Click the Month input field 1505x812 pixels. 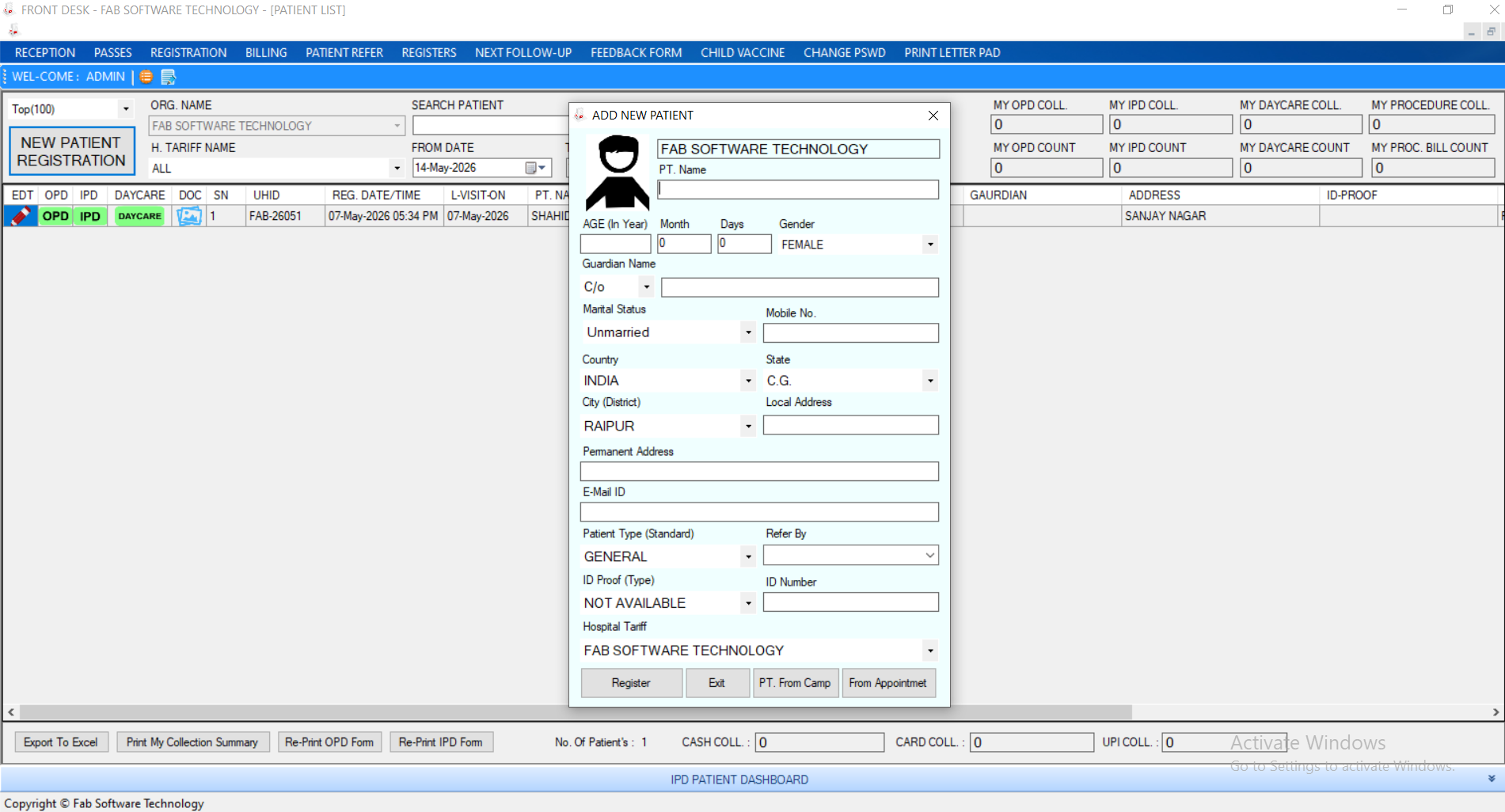tap(684, 244)
